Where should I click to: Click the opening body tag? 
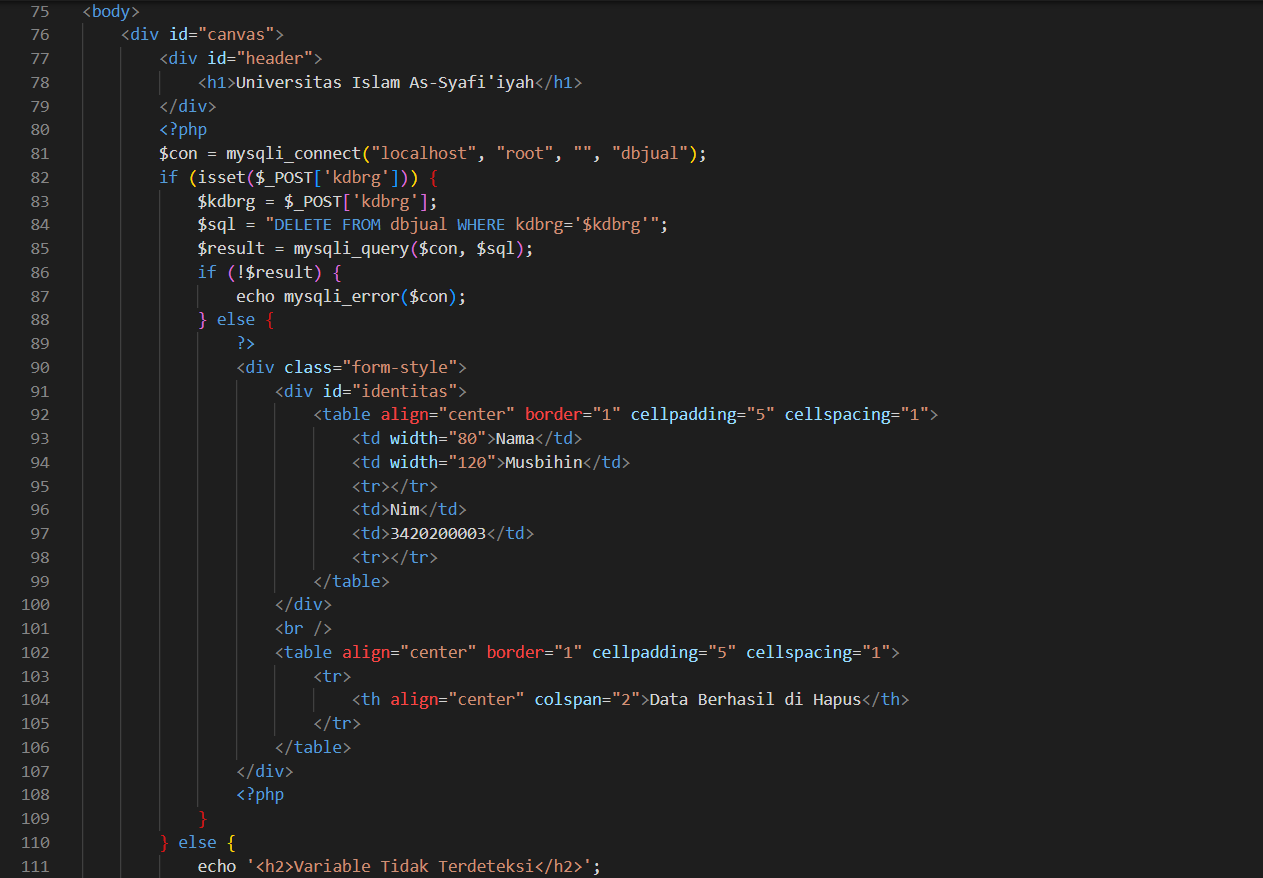(111, 11)
